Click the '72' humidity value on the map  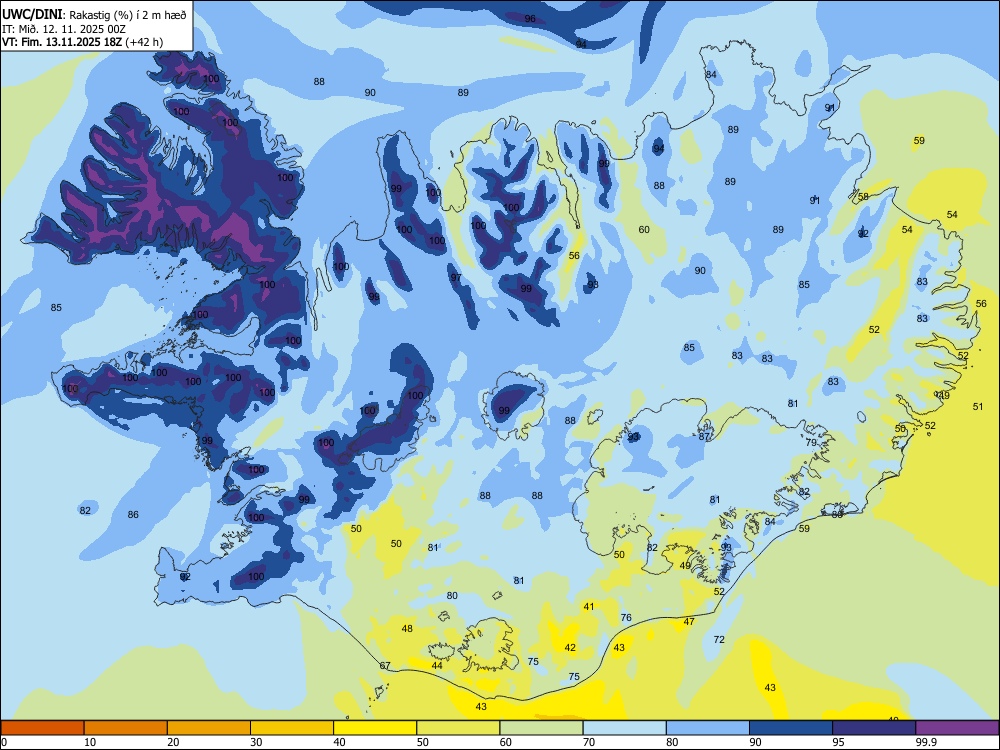pos(719,640)
